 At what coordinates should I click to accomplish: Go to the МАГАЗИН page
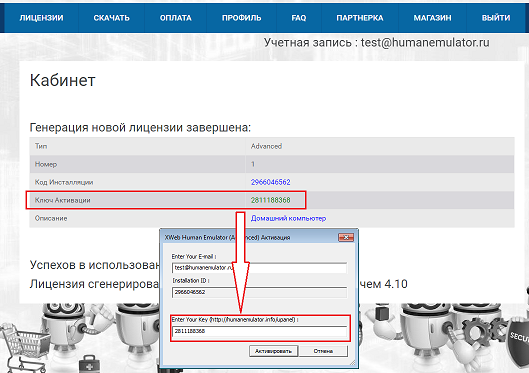click(432, 18)
